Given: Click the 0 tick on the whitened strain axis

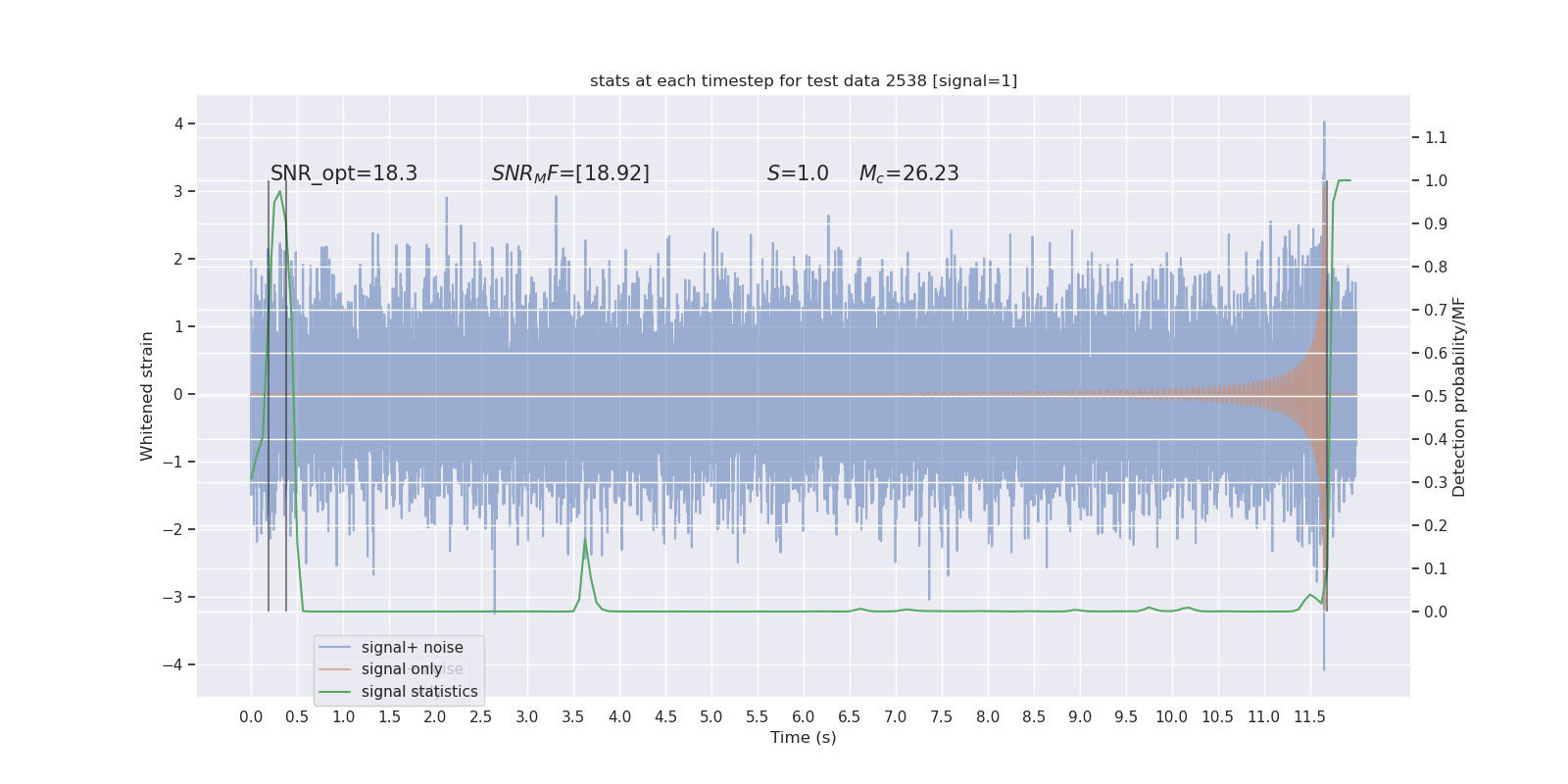Looking at the screenshot, I should click(x=179, y=394).
